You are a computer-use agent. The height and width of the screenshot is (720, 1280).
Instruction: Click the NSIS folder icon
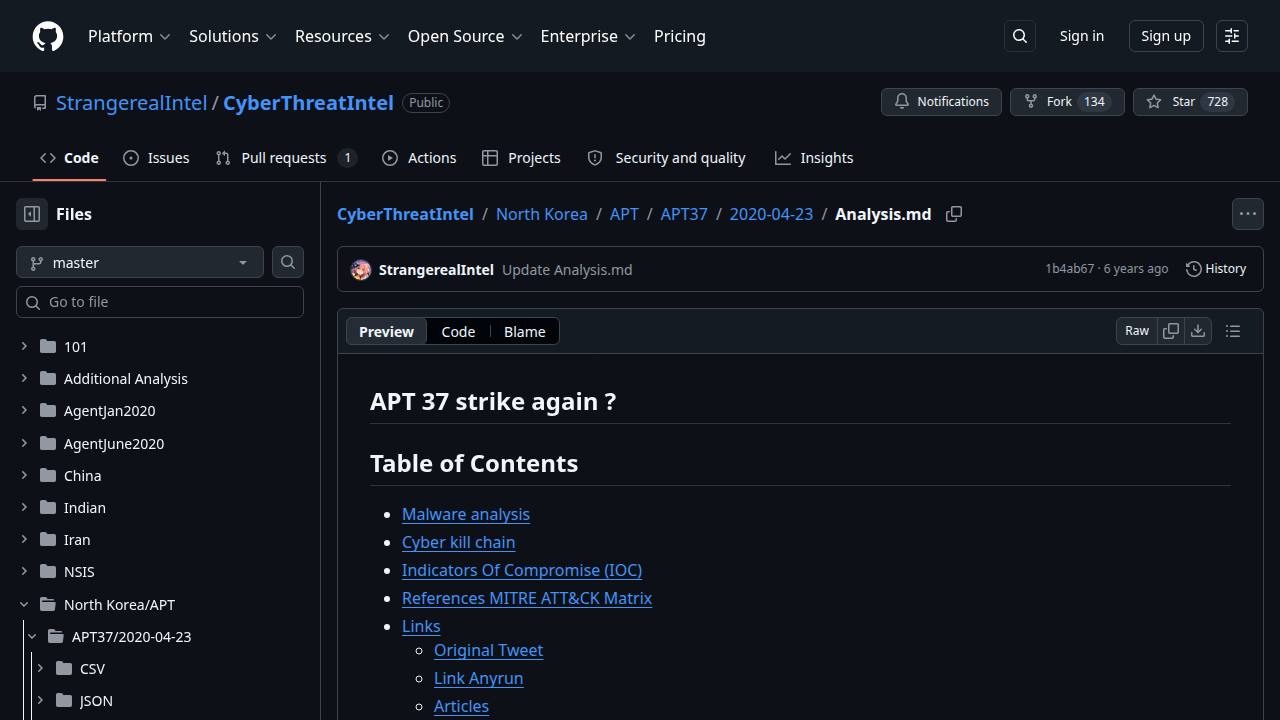pos(48,571)
